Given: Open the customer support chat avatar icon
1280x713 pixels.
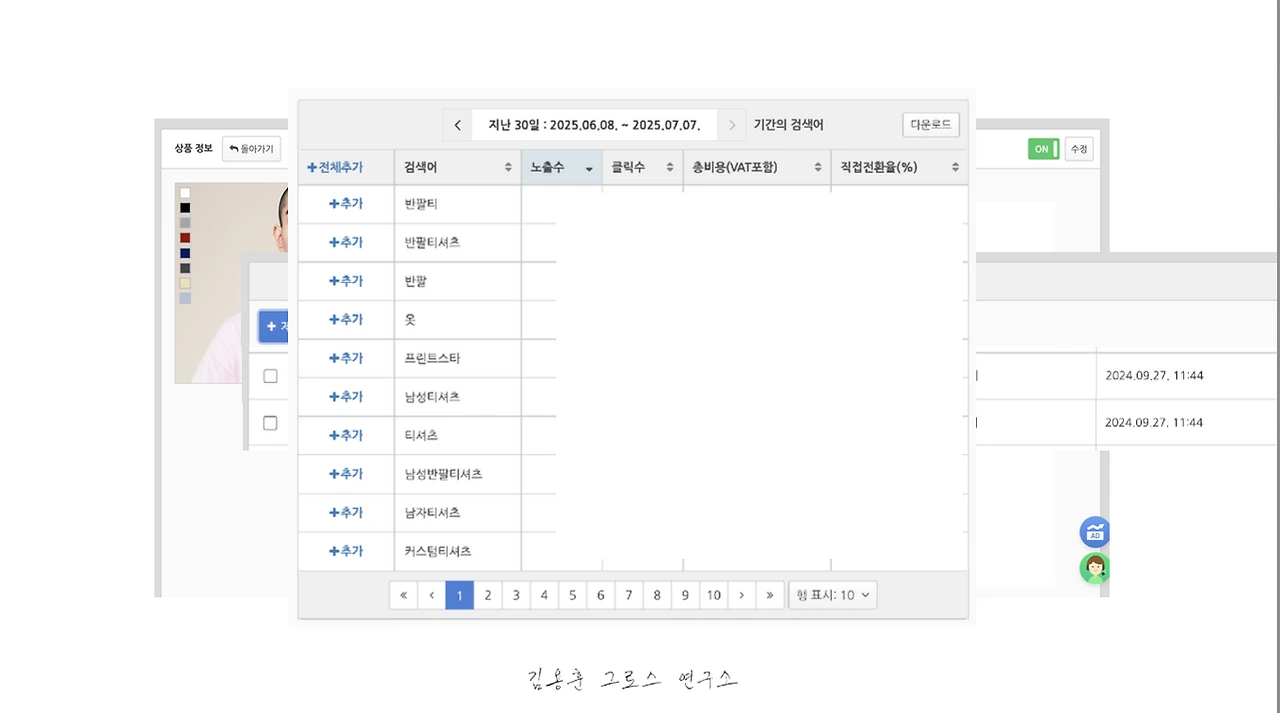Looking at the screenshot, I should click(x=1094, y=568).
